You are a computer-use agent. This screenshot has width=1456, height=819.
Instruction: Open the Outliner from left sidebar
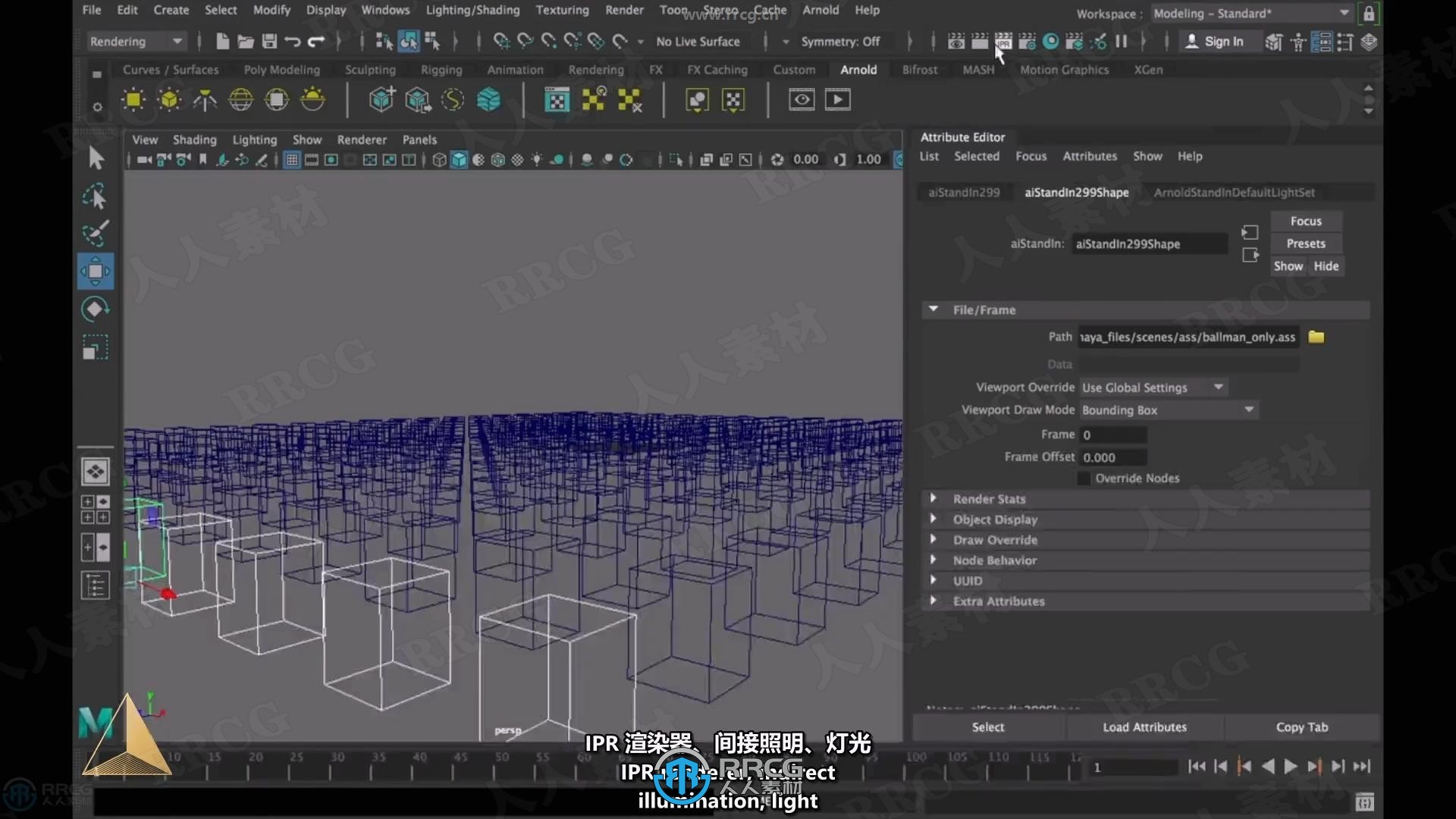pyautogui.click(x=96, y=585)
